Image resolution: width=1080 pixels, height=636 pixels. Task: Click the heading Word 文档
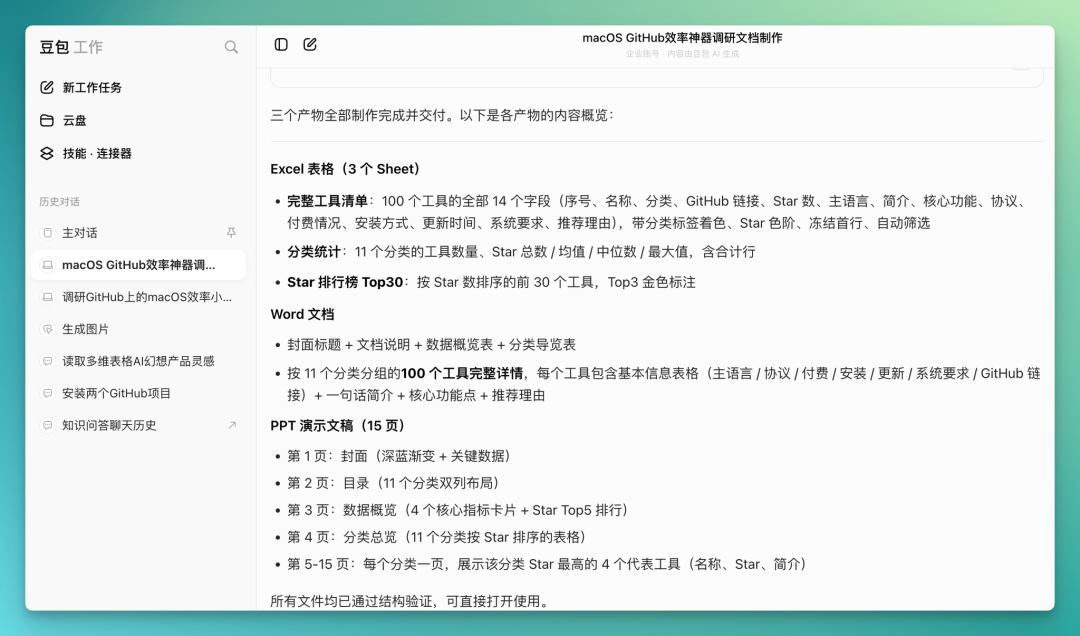pos(302,314)
